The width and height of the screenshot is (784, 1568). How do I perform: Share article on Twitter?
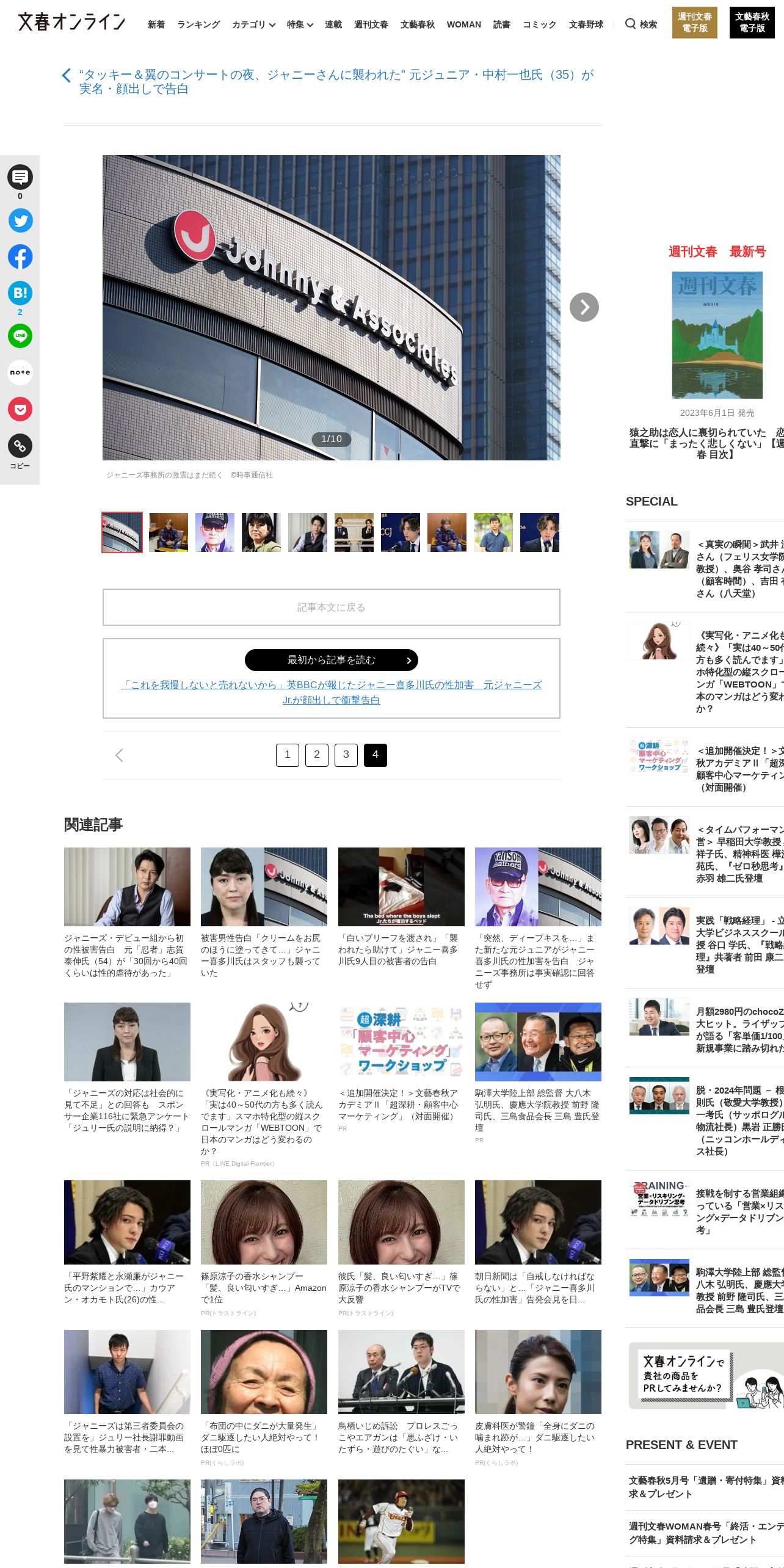pyautogui.click(x=20, y=220)
